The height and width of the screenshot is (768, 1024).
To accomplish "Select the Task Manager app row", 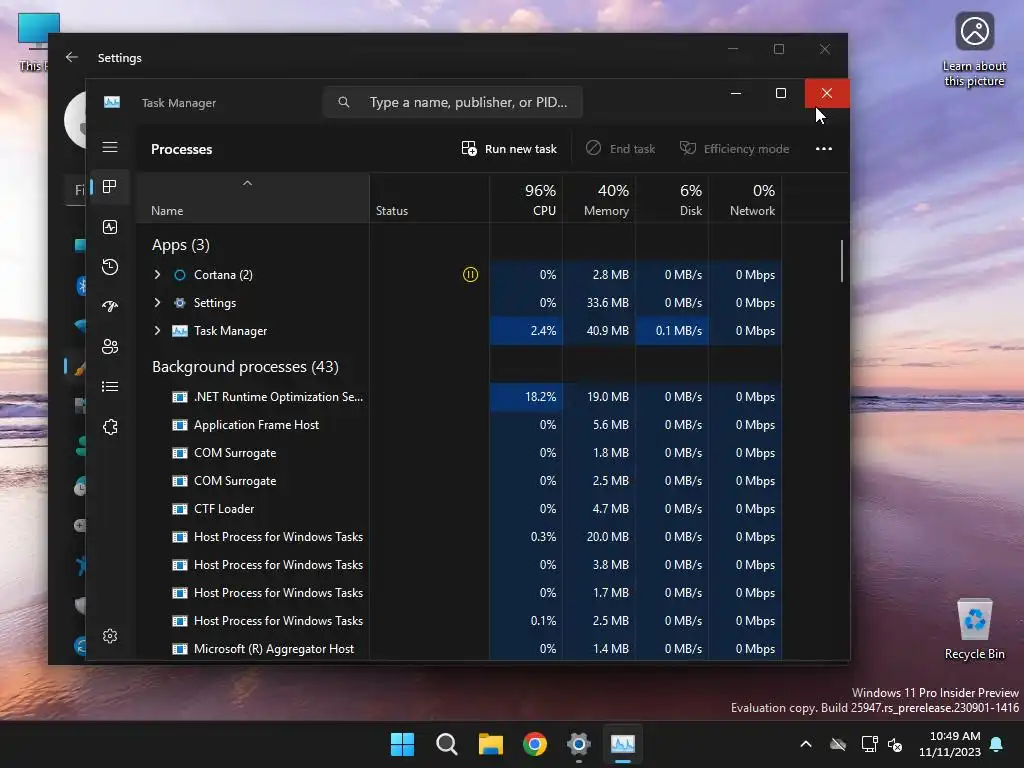I will click(x=459, y=330).
